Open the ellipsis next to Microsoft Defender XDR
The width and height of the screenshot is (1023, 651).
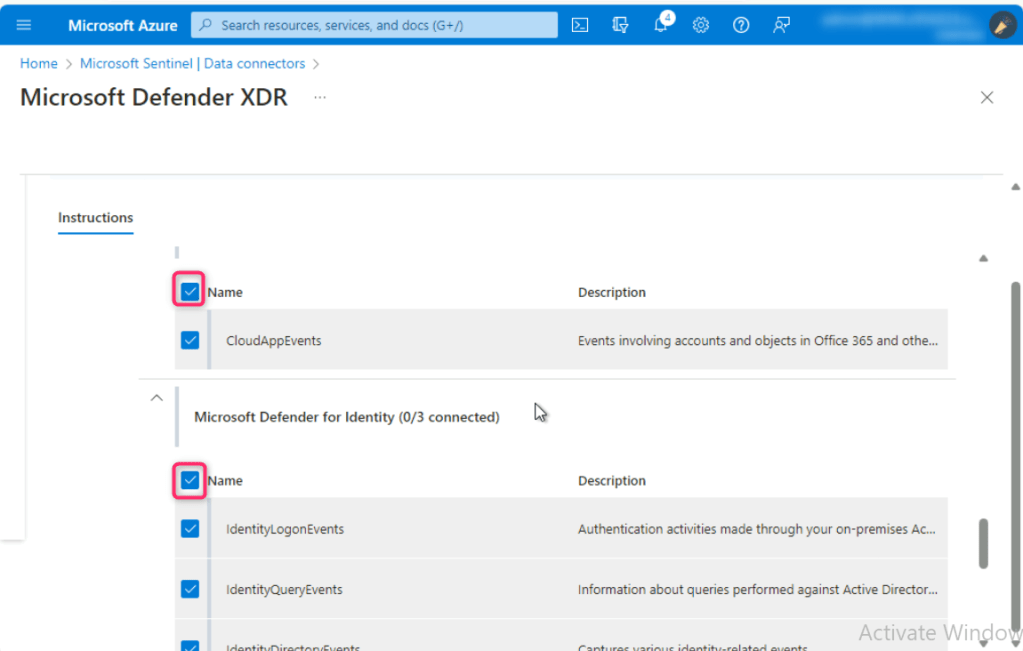click(x=320, y=97)
